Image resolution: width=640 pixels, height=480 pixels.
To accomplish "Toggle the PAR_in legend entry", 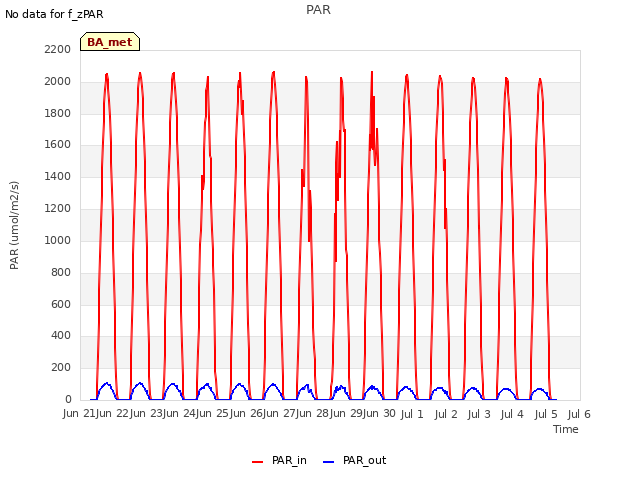I will click(279, 460).
